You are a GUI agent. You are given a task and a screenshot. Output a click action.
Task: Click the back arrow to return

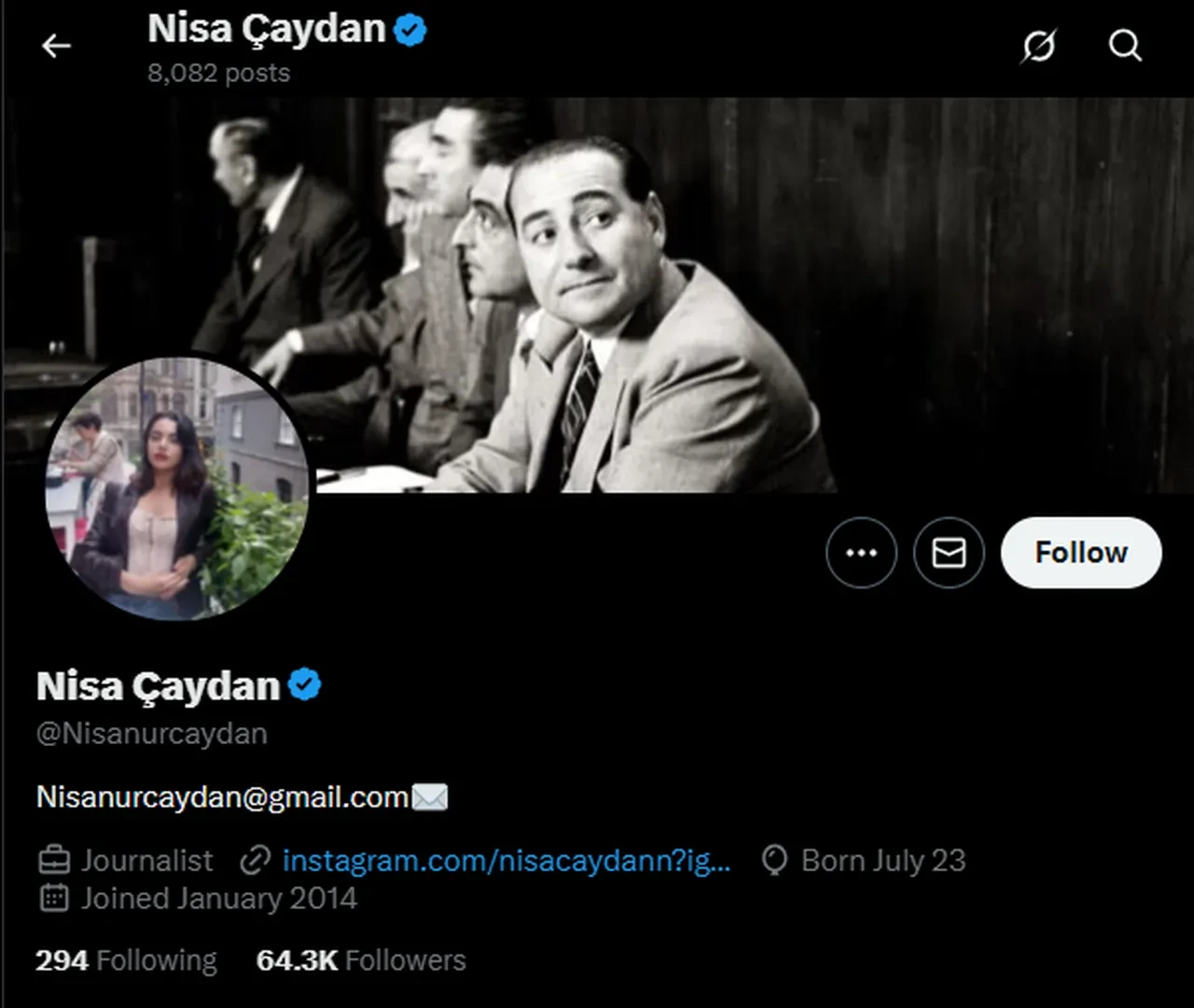click(x=56, y=45)
